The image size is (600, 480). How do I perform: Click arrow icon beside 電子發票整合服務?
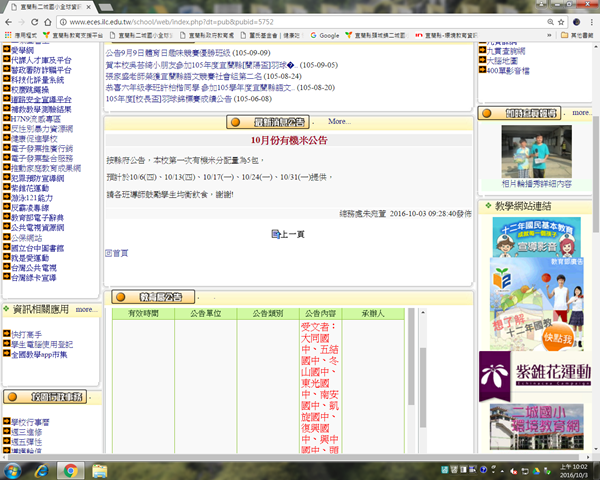coord(7,158)
